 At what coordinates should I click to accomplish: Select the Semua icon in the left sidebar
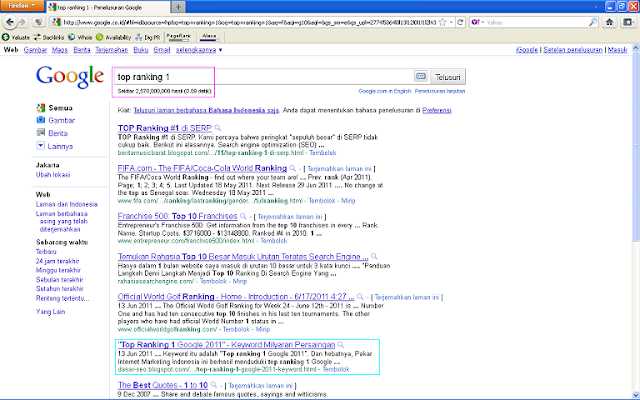pyautogui.click(x=40, y=108)
